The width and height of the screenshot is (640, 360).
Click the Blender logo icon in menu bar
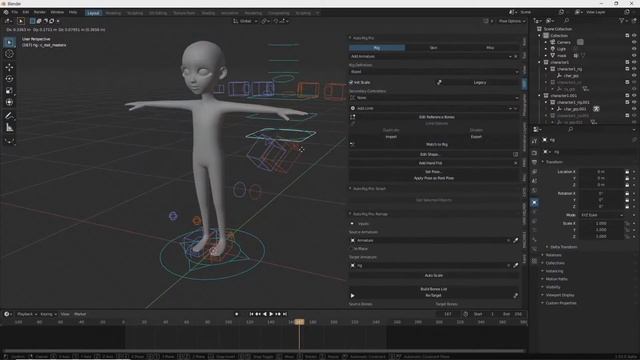[6, 12]
